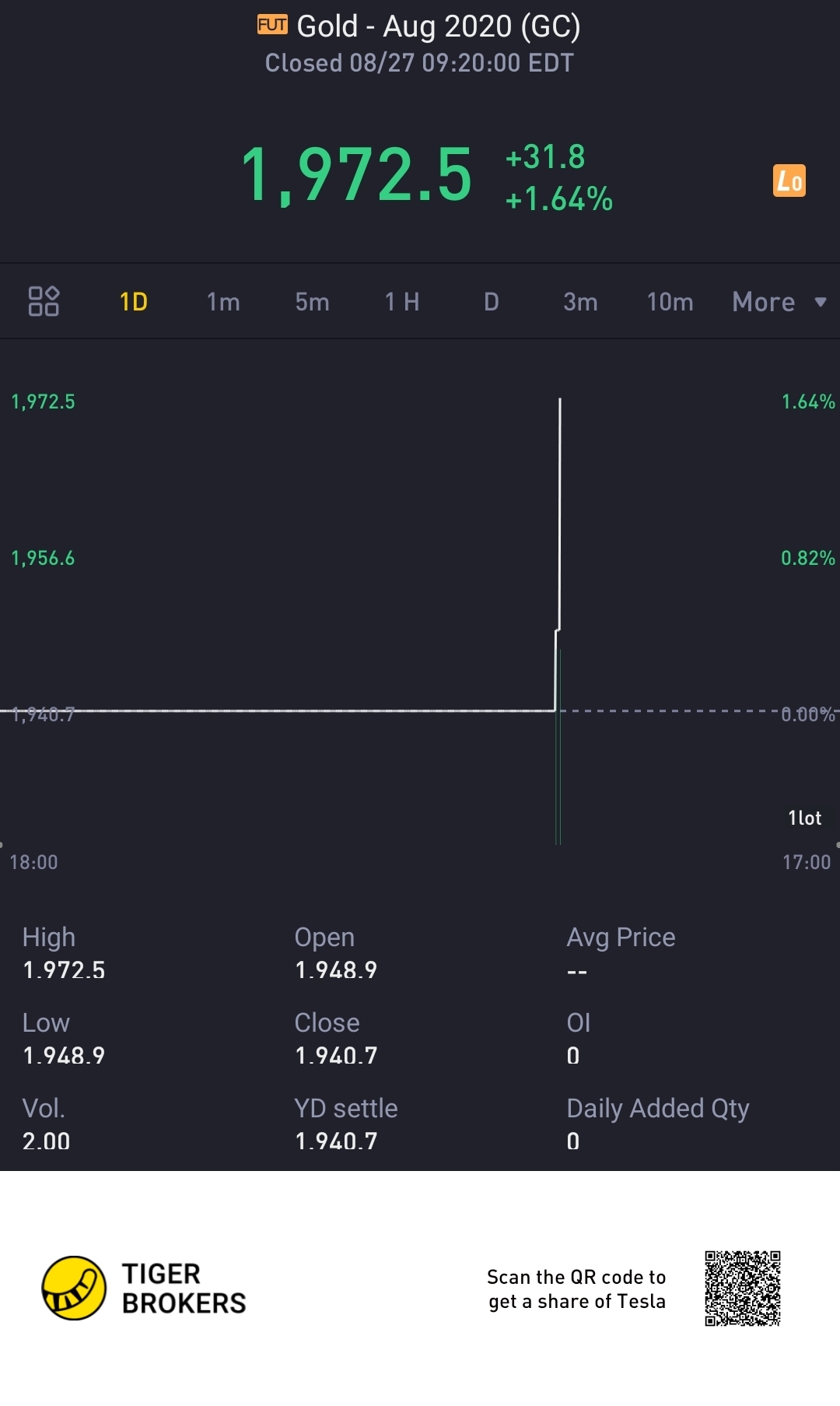Choose the 3m timeframe tab
This screenshot has height=1406, width=840.
(580, 302)
